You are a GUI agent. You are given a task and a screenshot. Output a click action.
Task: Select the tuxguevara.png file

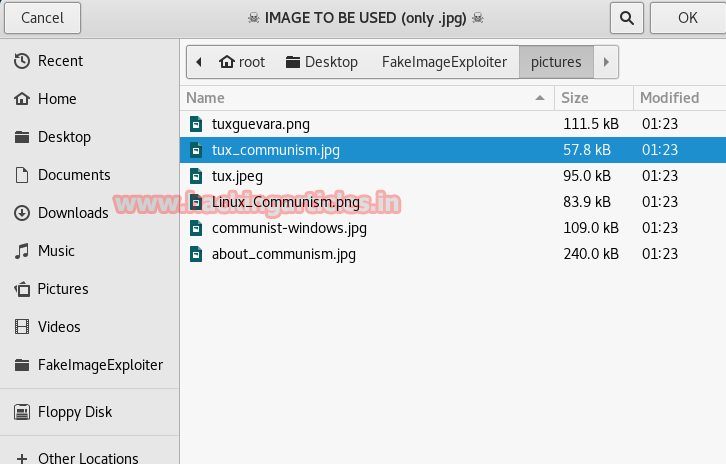(260, 124)
